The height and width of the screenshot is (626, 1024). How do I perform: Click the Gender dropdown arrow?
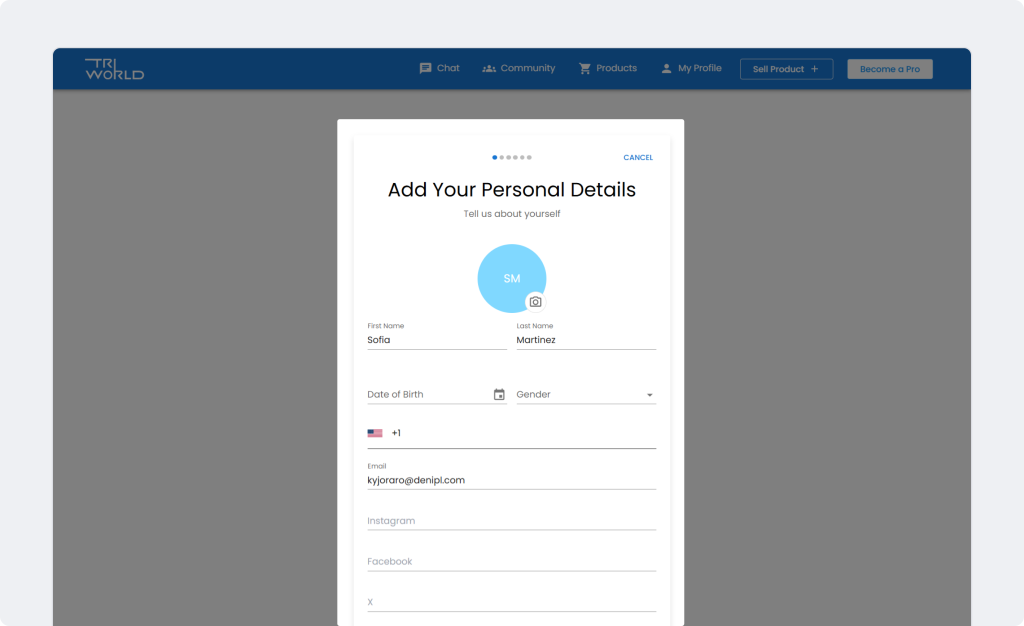click(649, 395)
